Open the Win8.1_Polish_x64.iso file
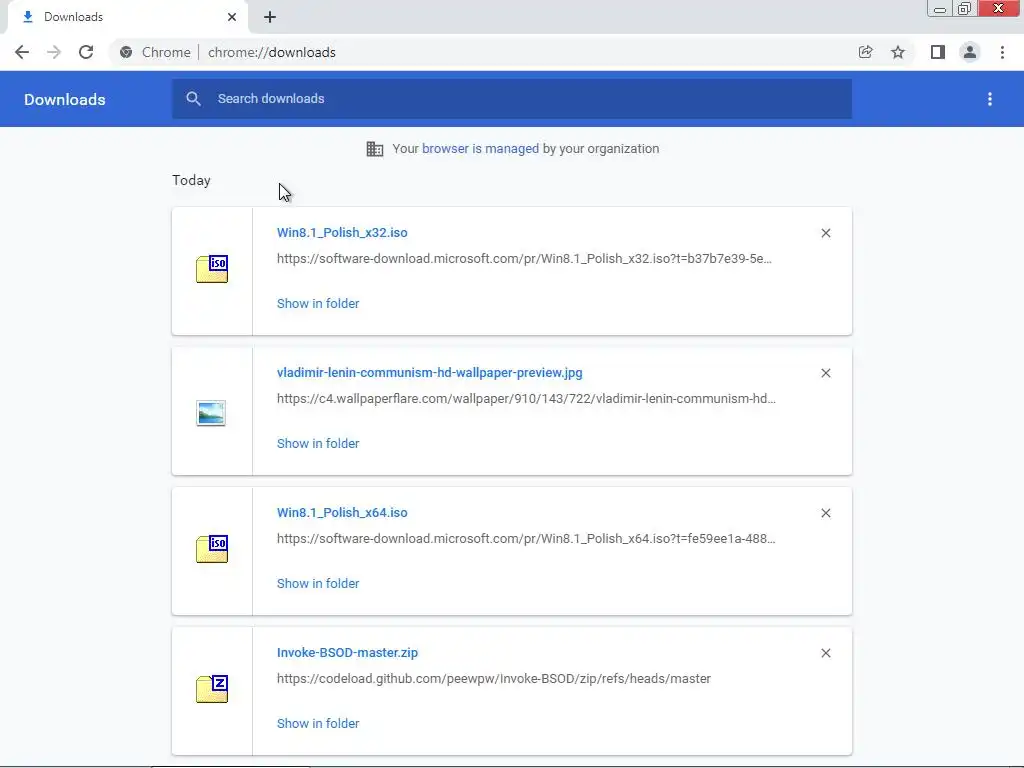Image resolution: width=1024 pixels, height=768 pixels. [x=342, y=513]
